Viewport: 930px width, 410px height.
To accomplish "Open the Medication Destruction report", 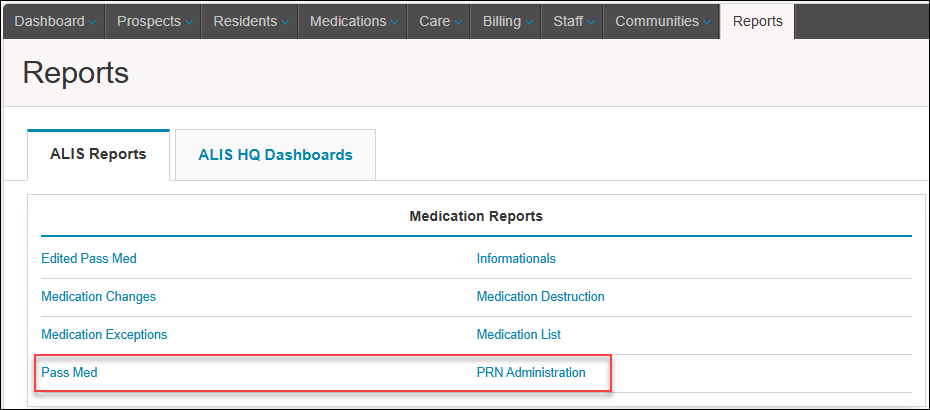I will pyautogui.click(x=541, y=296).
